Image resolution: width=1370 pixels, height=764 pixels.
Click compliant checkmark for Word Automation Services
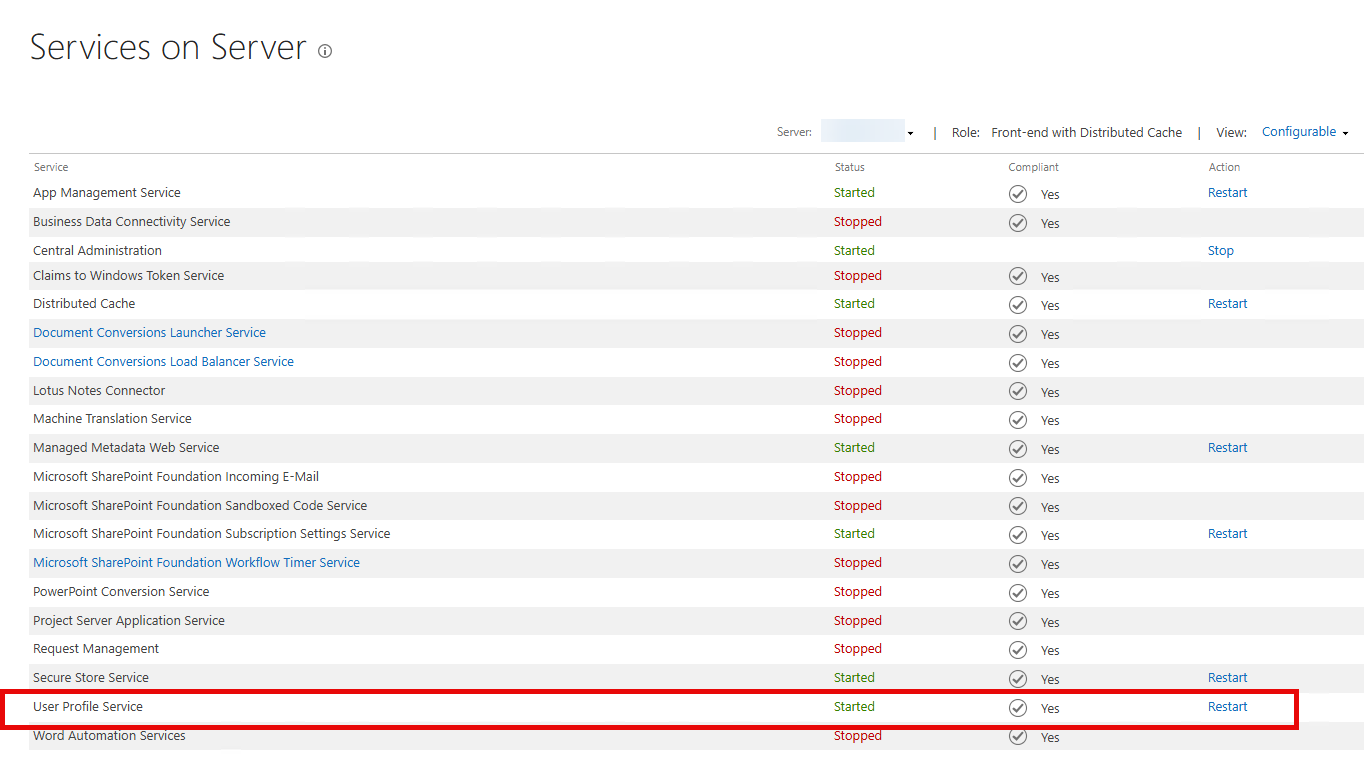pyautogui.click(x=1018, y=737)
